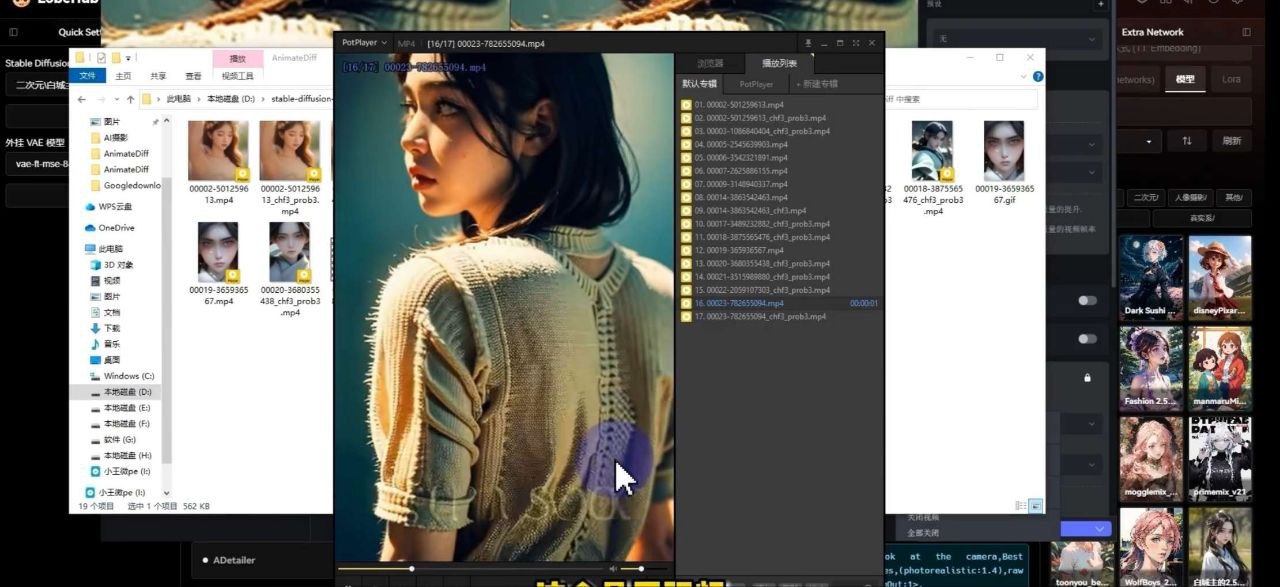The height and width of the screenshot is (587, 1280).
Task: Select the 00020-3680355438_chf3_prob3.mp4 file thumbnail
Action: point(289,252)
